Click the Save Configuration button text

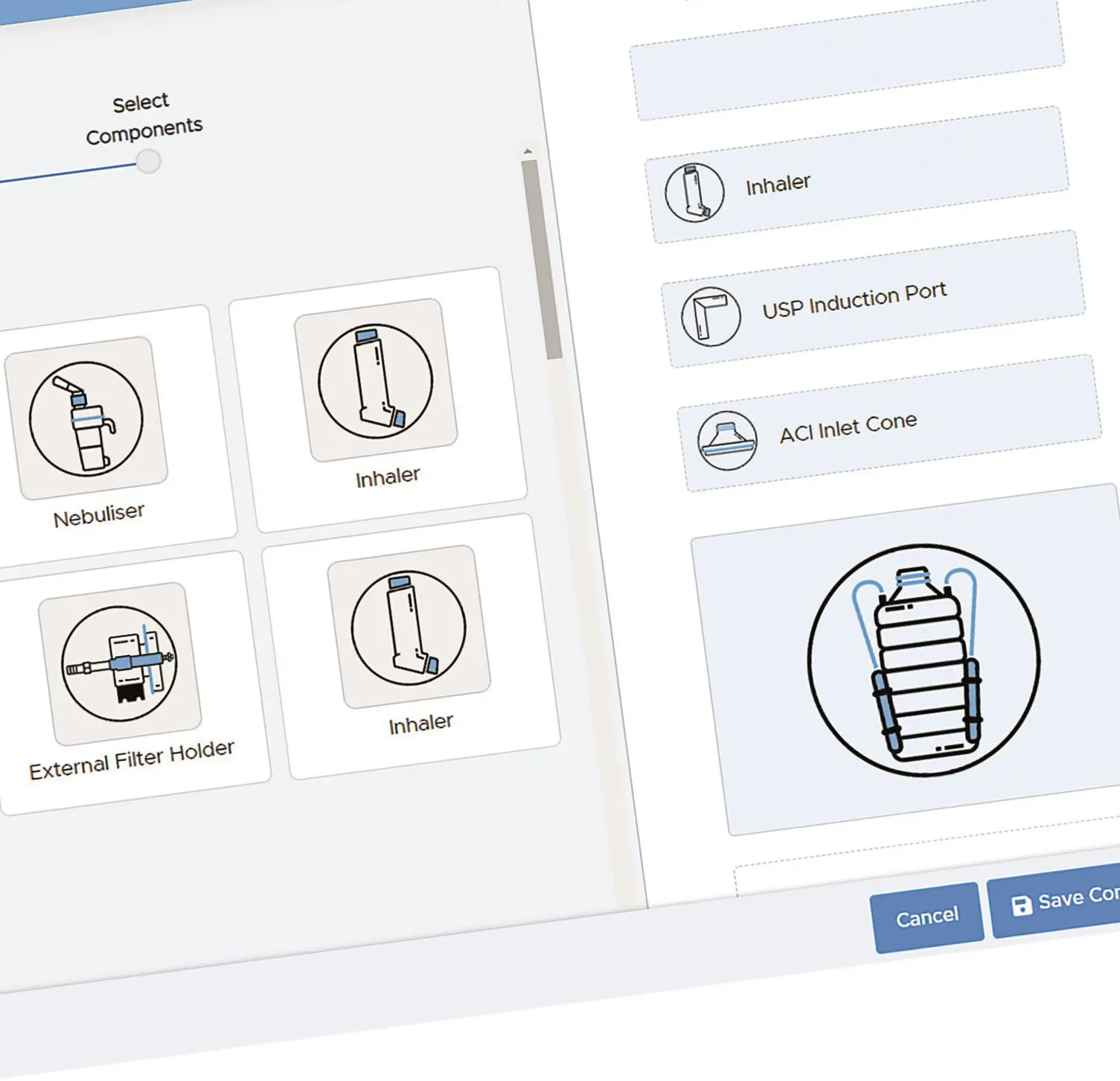1078,897
